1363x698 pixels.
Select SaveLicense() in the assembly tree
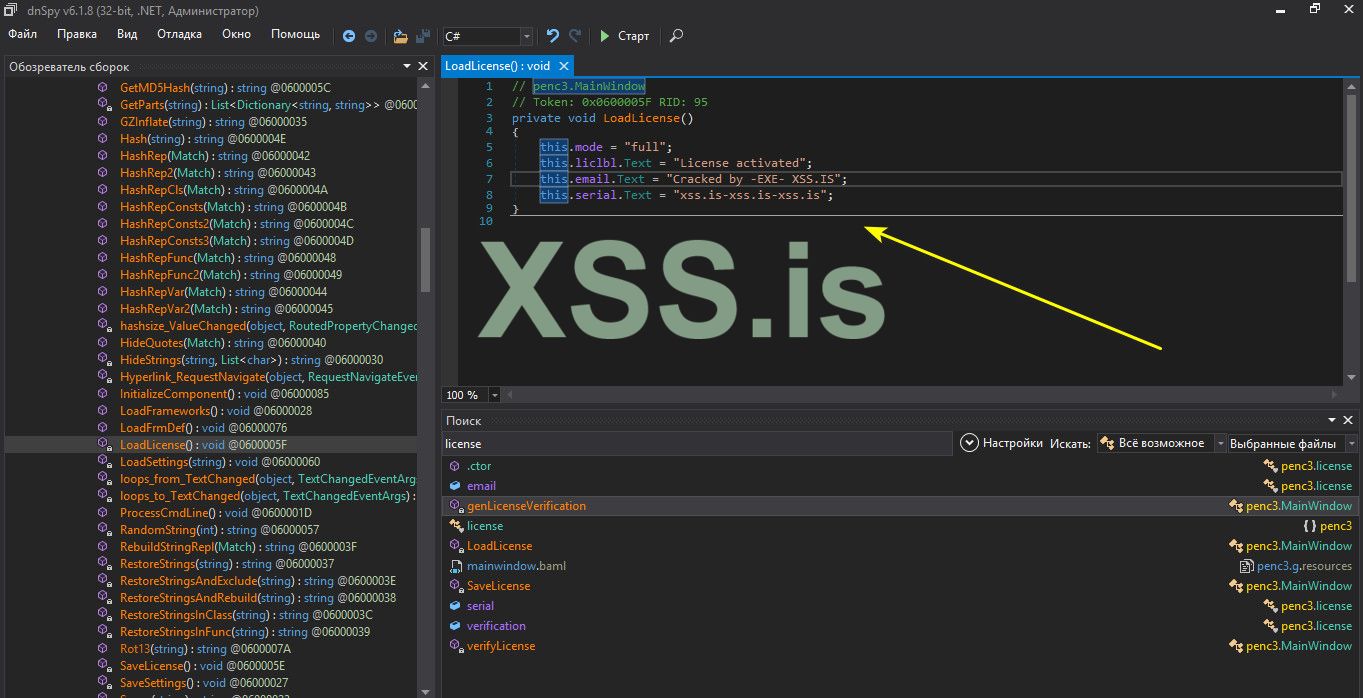click(x=152, y=666)
